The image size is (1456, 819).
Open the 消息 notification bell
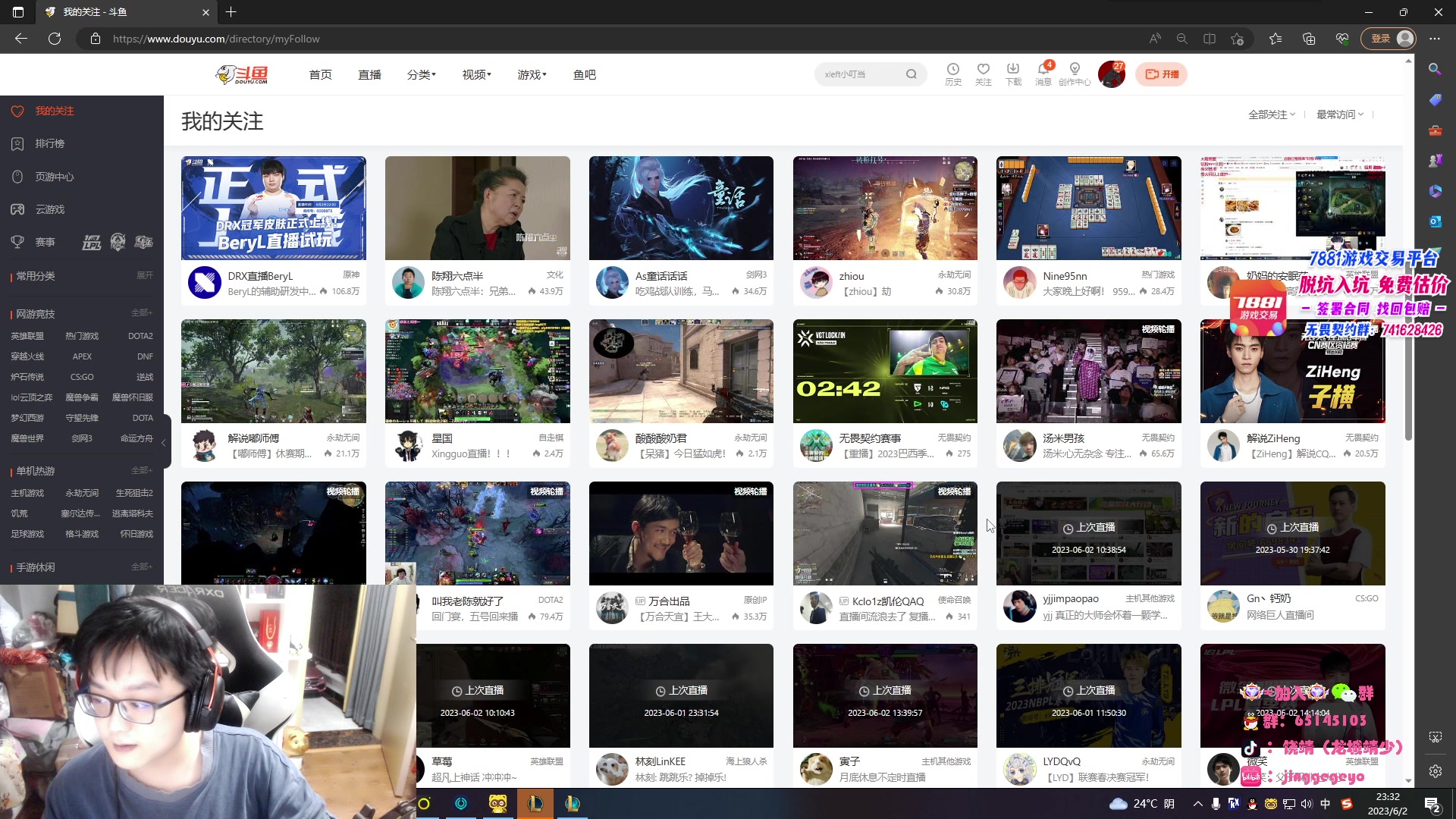(1043, 74)
